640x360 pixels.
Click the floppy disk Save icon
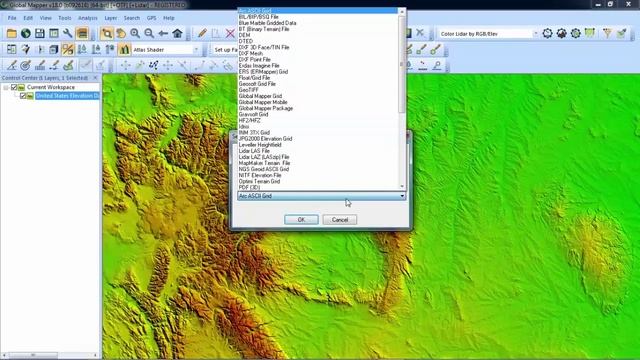coord(40,33)
